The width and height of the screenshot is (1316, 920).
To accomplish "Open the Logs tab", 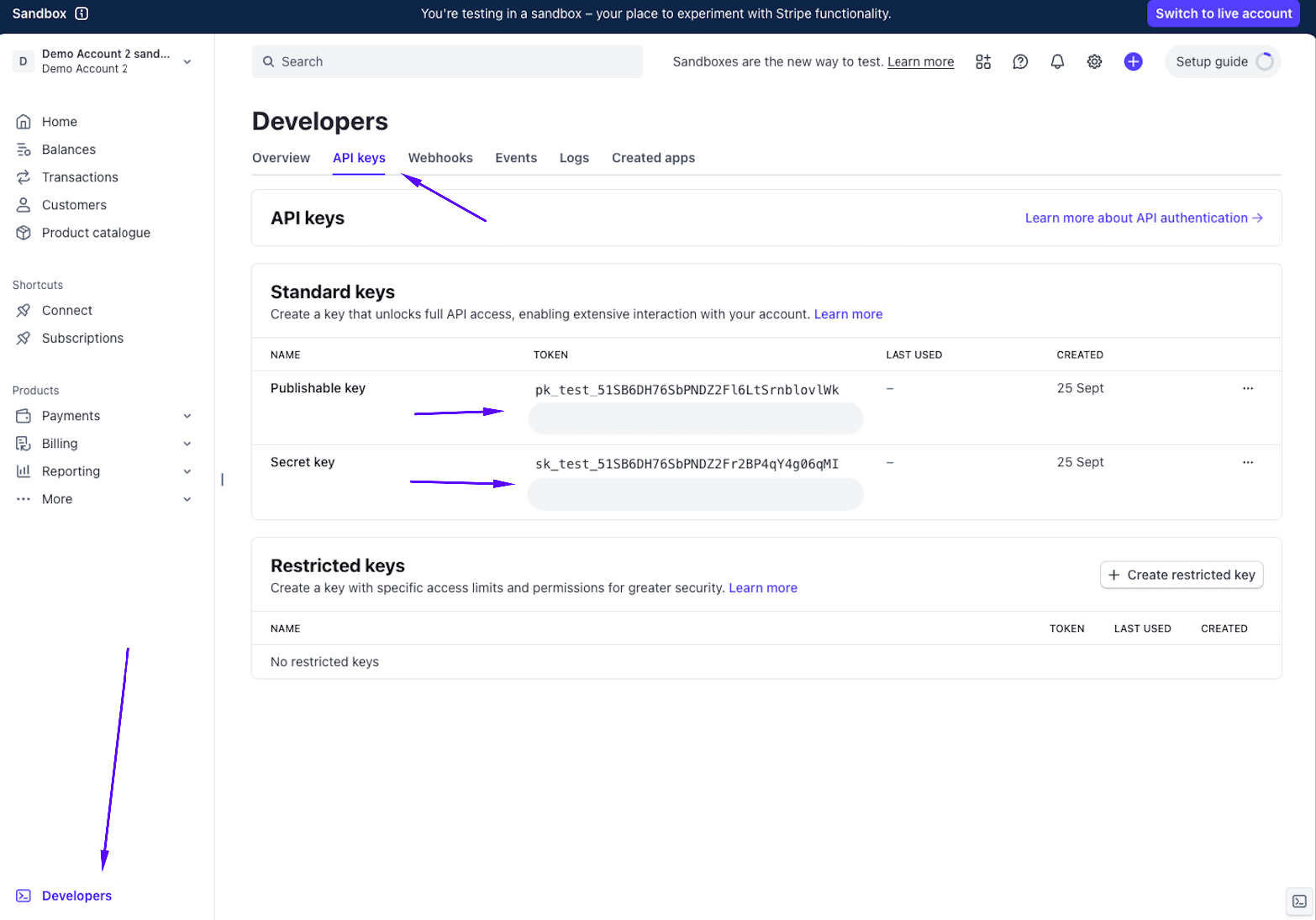I will pos(574,158).
